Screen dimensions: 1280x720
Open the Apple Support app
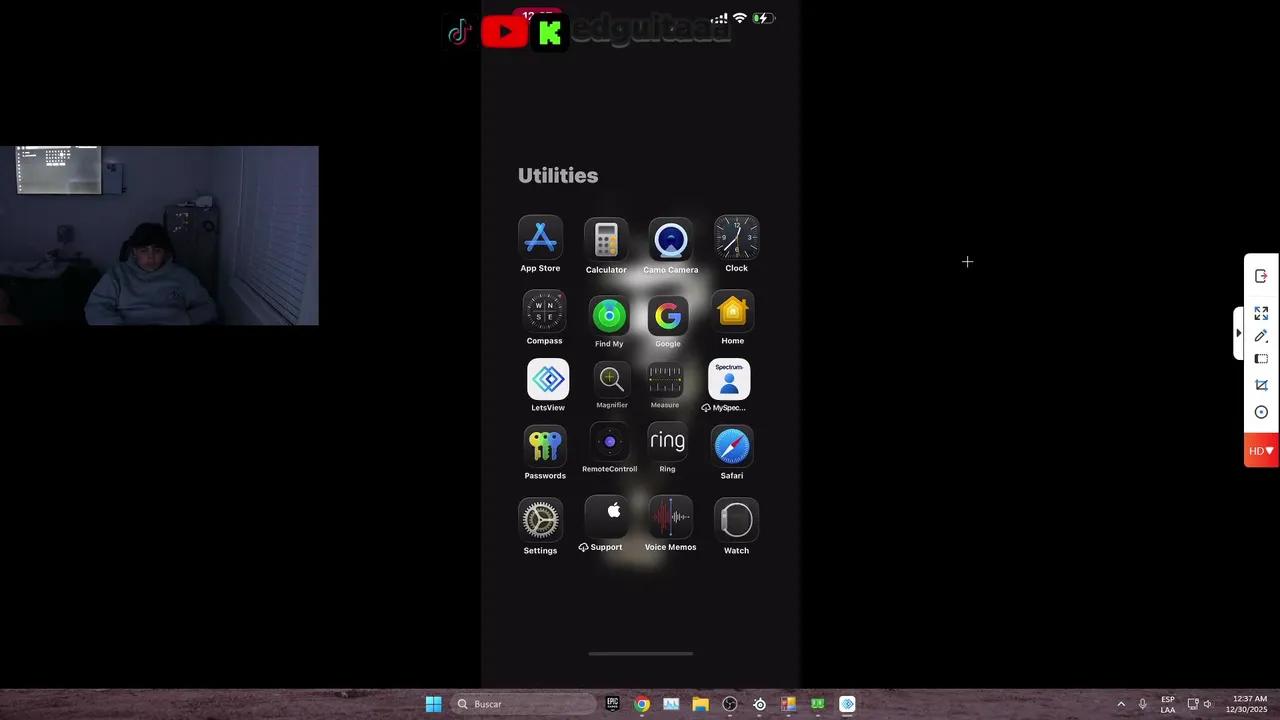[x=606, y=517]
